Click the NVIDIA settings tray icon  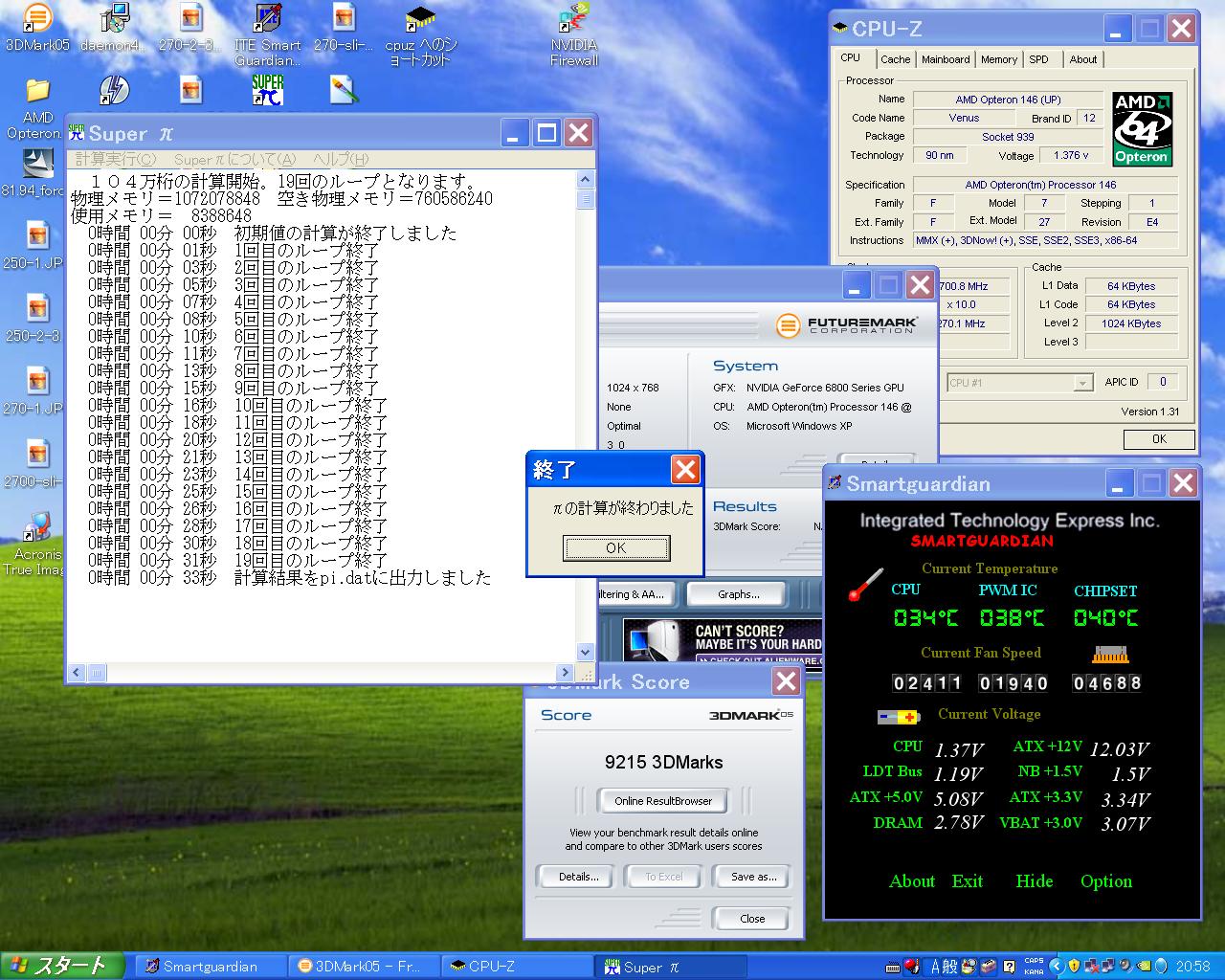1145,967
